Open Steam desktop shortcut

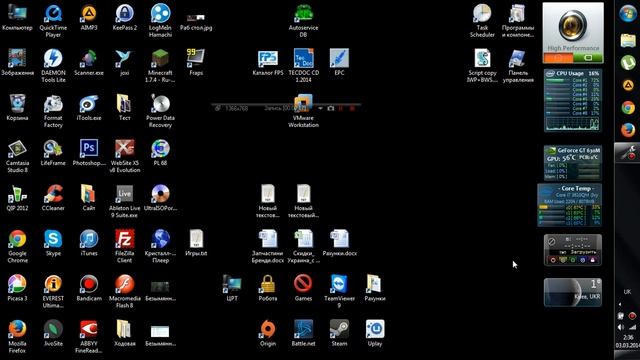point(339,333)
